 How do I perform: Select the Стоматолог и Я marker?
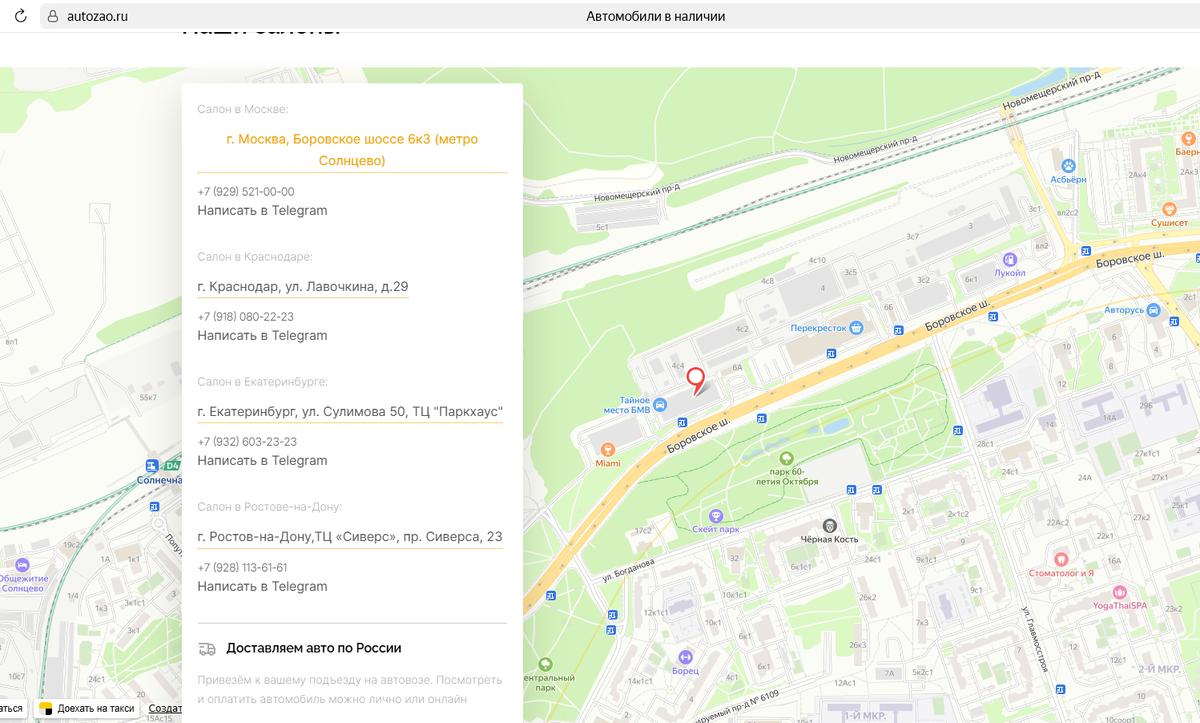pos(1061,560)
